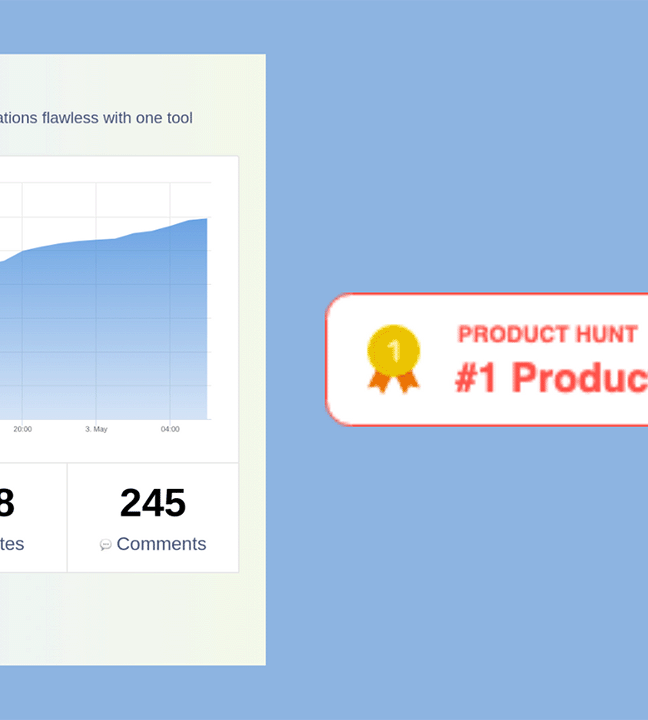
Task: Click the 04:00 time axis label
Action: pyautogui.click(x=170, y=429)
